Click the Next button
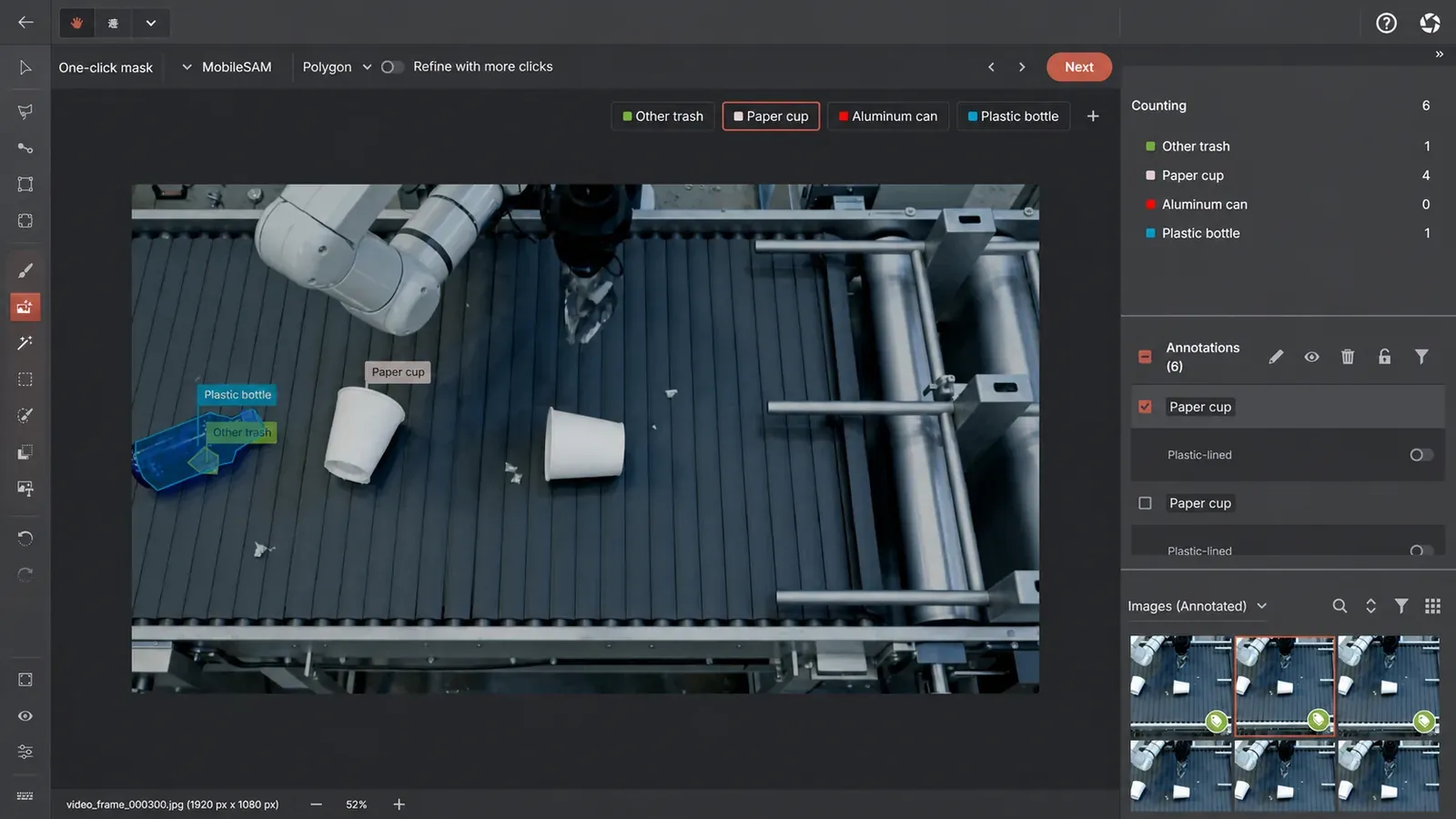Image resolution: width=1456 pixels, height=819 pixels. (1079, 66)
